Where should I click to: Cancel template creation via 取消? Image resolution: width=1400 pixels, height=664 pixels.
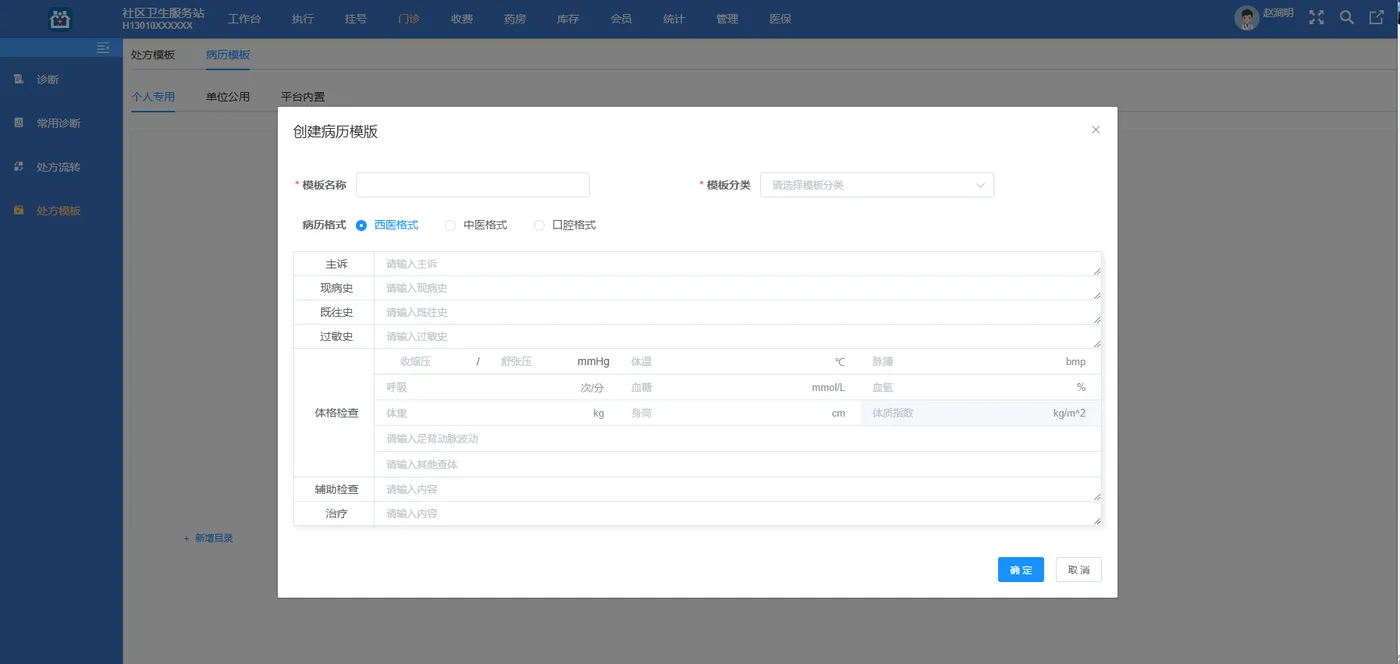tap(1078, 569)
